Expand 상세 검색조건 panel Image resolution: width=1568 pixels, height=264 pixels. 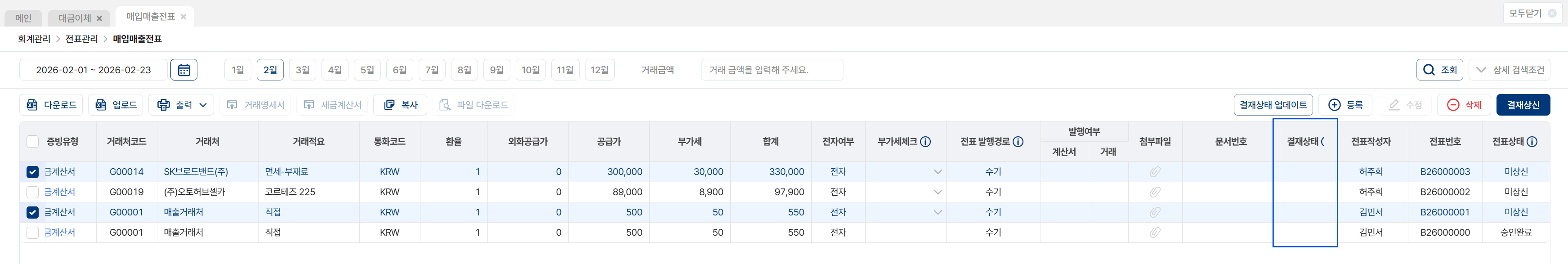point(1510,70)
